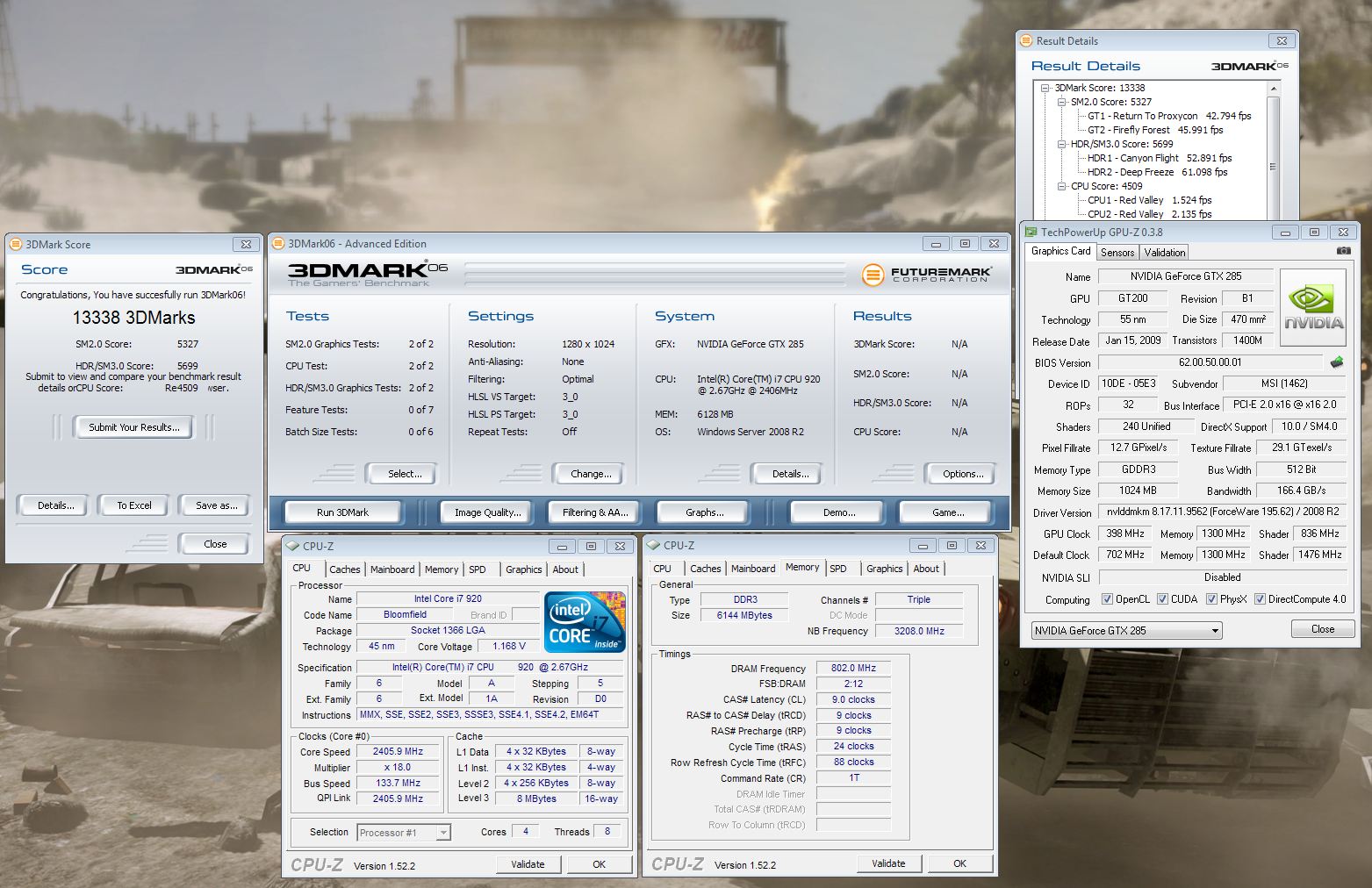Image resolution: width=1372 pixels, height=888 pixels.
Task: Click the BIOS save chip icon in GPU-Z
Action: (x=1337, y=362)
